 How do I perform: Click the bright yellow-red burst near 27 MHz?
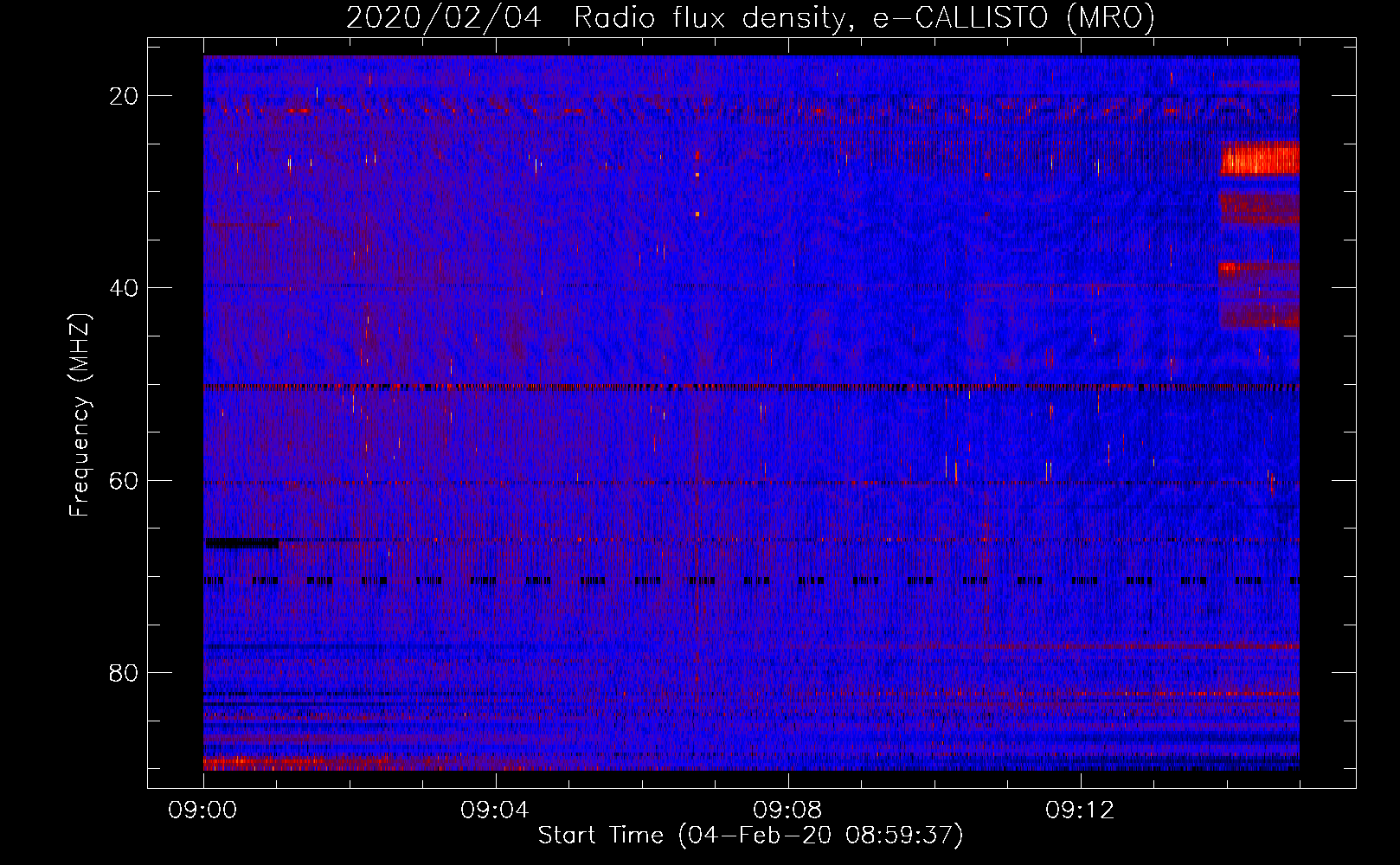1260,159
